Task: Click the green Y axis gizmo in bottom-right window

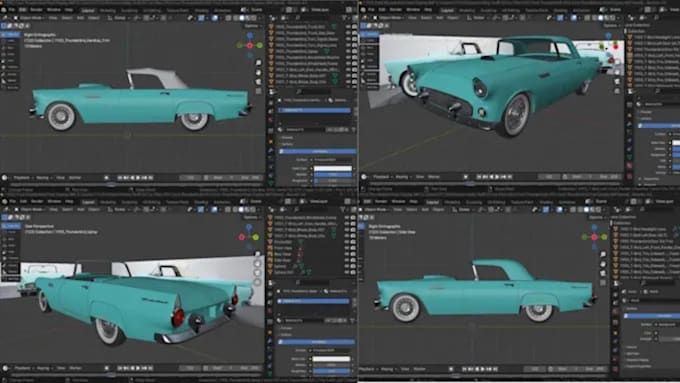Action: pyautogui.click(x=604, y=237)
